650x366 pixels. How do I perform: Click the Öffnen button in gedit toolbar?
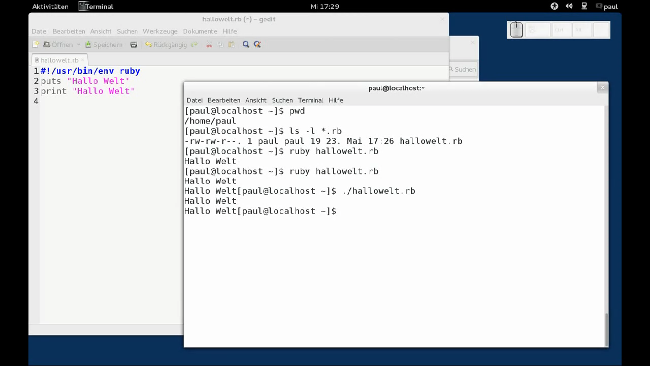[58, 44]
